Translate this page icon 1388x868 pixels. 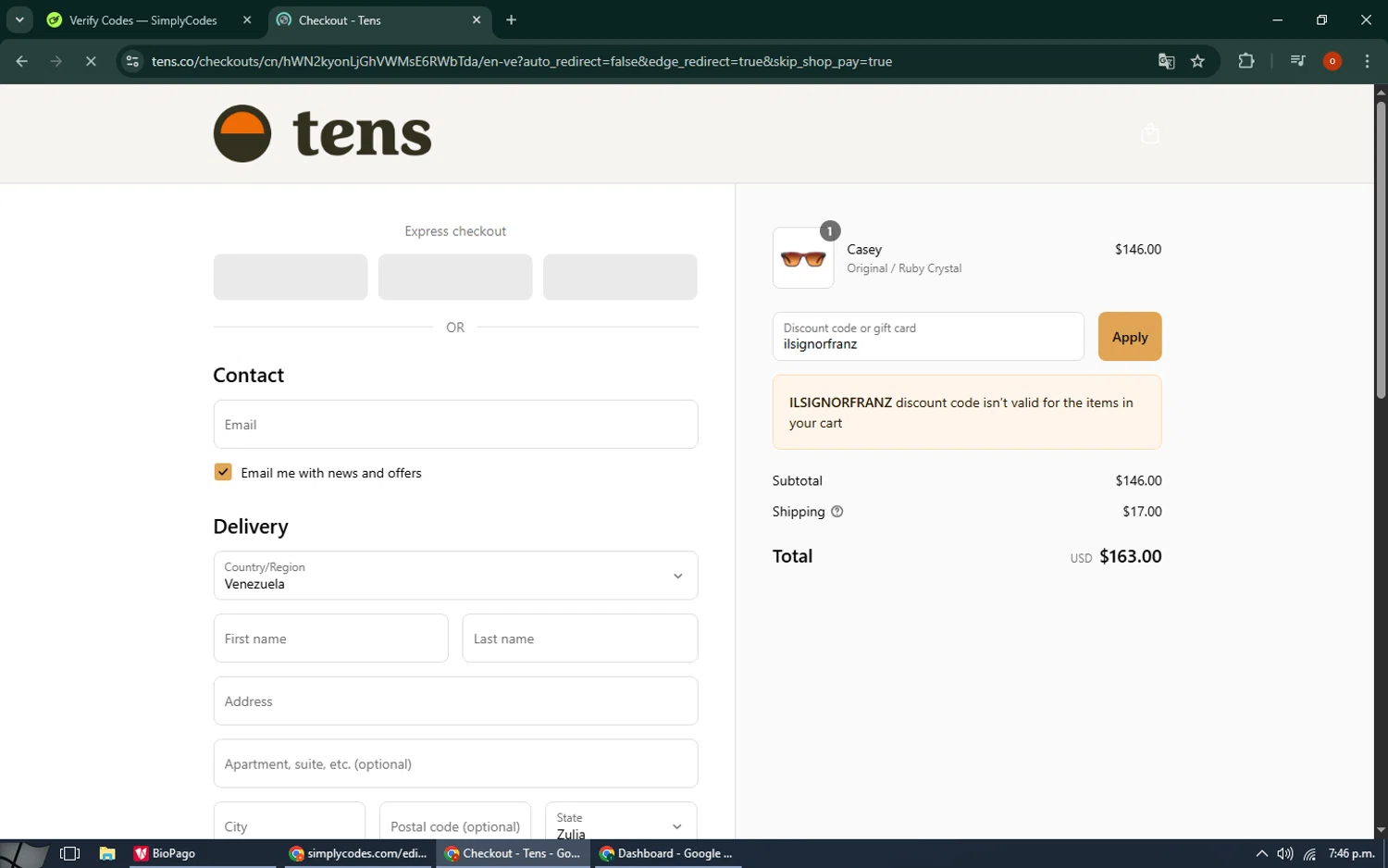[1166, 61]
